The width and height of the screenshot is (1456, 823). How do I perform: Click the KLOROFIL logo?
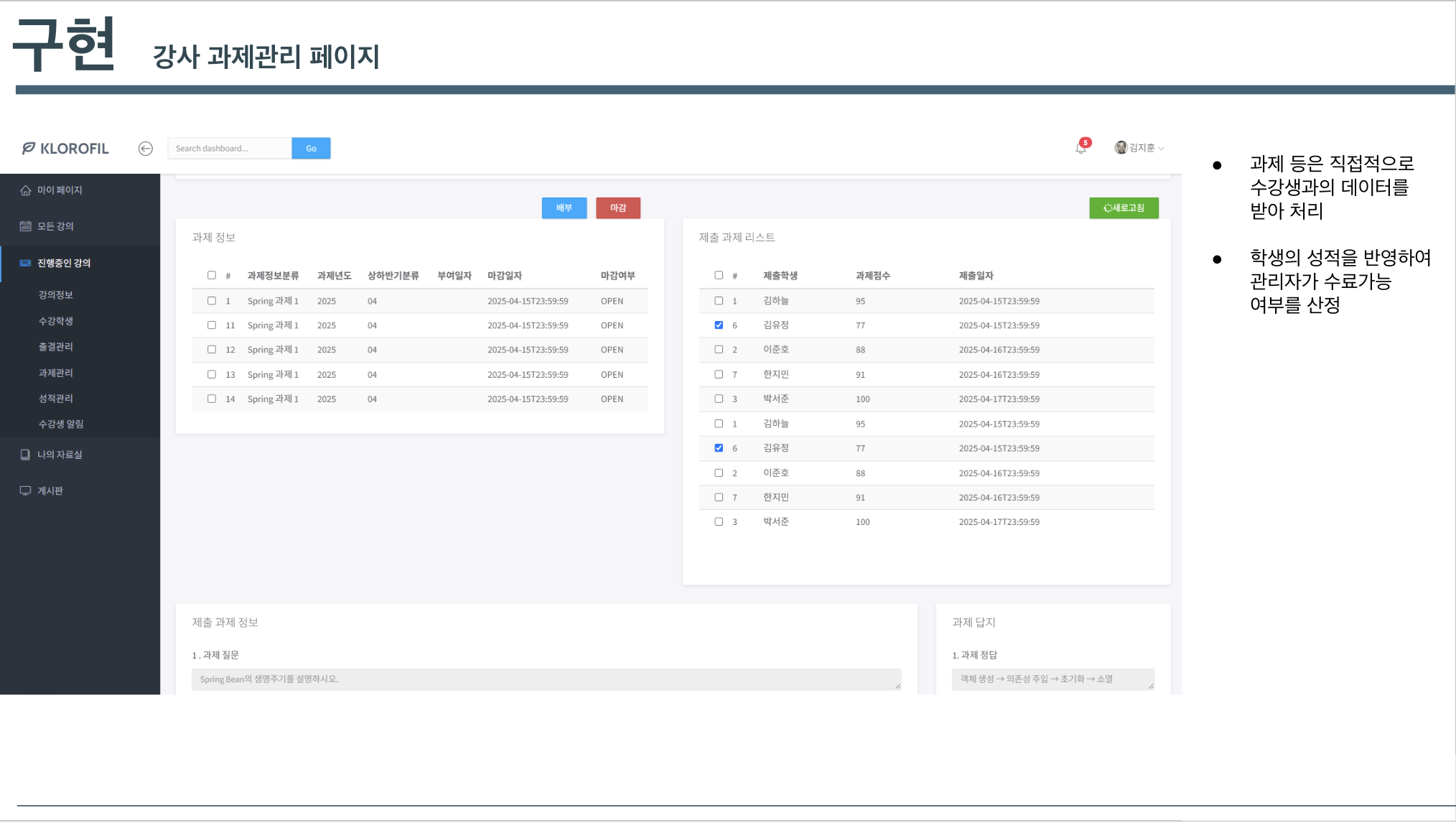point(65,149)
